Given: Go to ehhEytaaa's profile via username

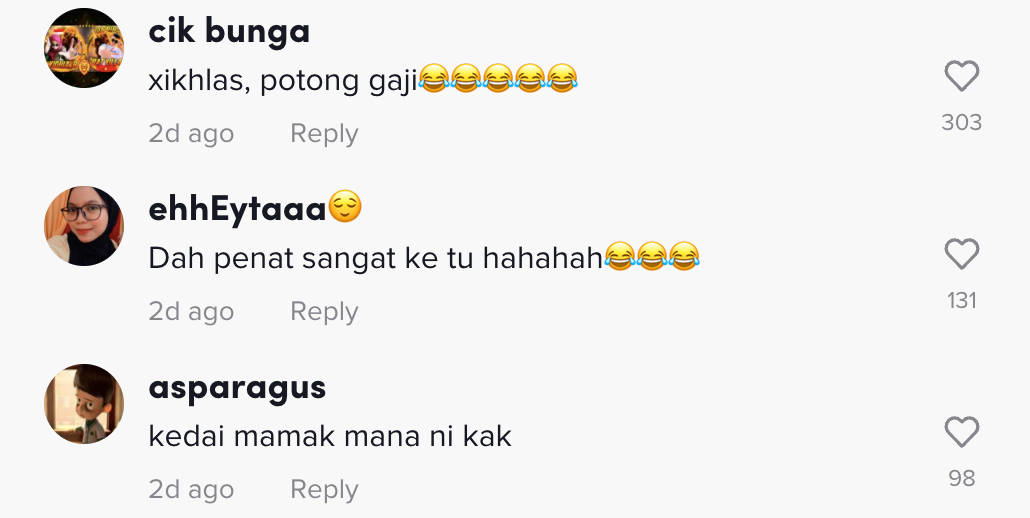Looking at the screenshot, I should click(x=238, y=209).
